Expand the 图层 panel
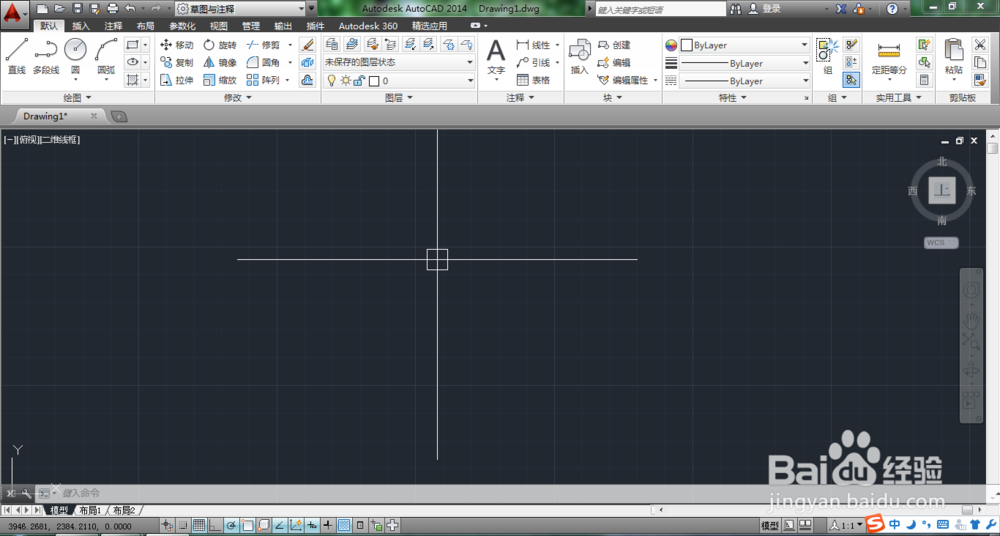The height and width of the screenshot is (536, 1000). click(399, 98)
